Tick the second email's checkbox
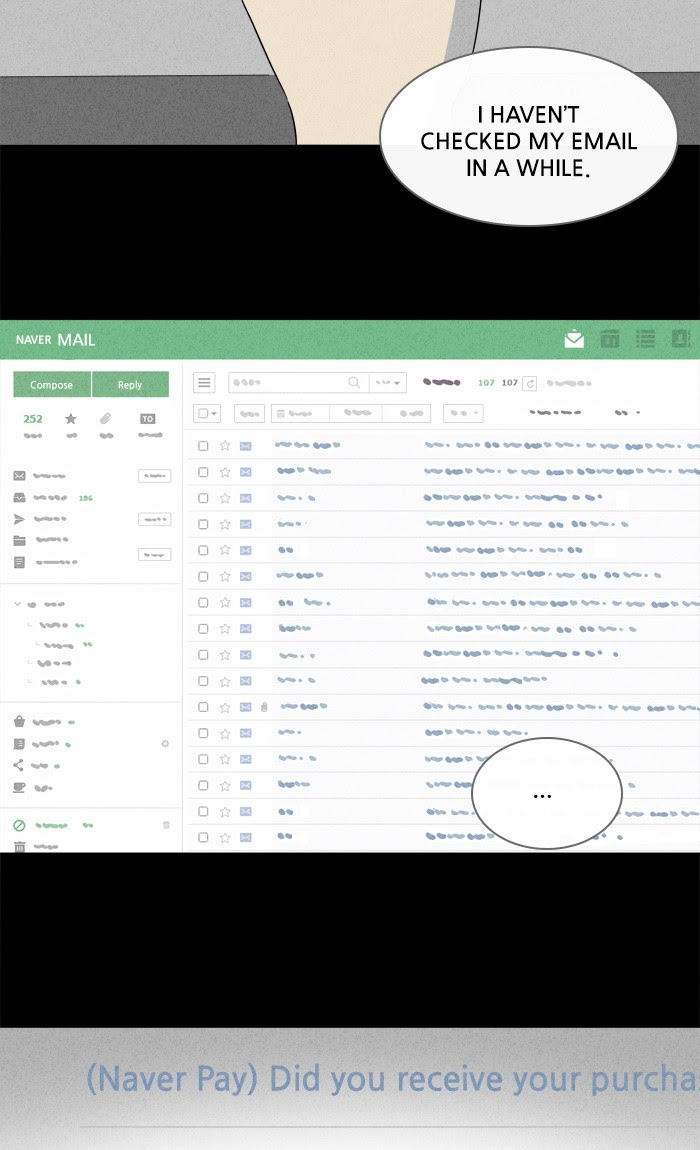Image resolution: width=700 pixels, height=1150 pixels. [203, 472]
